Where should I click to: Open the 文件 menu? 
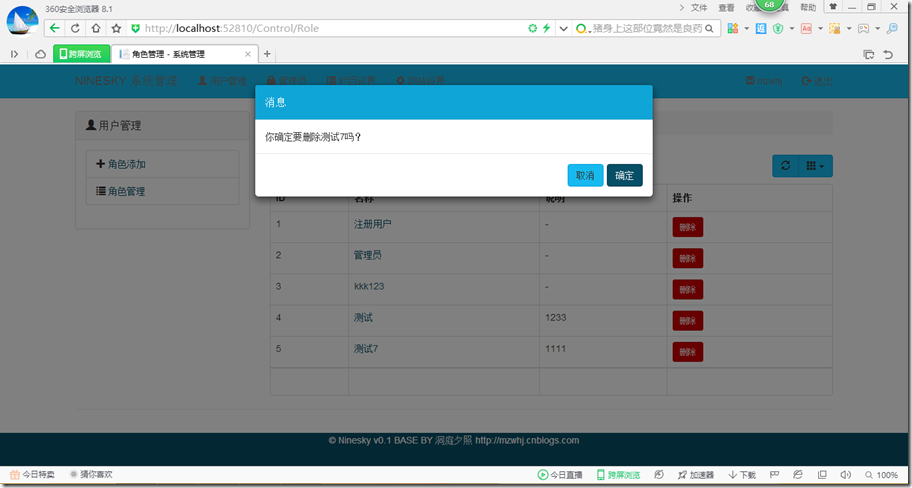tap(698, 7)
